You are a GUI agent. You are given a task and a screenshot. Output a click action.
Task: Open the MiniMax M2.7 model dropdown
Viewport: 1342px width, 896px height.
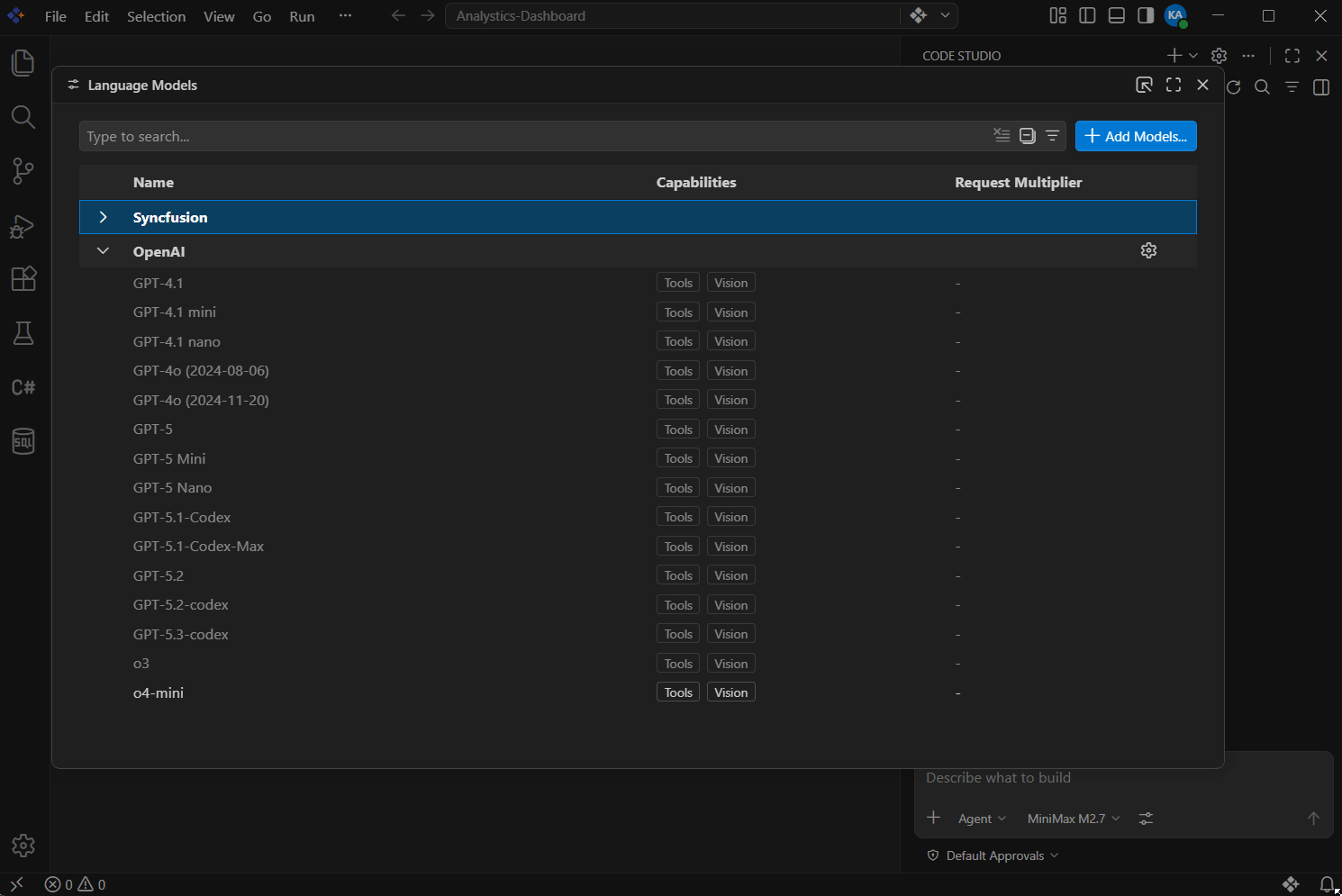coord(1074,819)
